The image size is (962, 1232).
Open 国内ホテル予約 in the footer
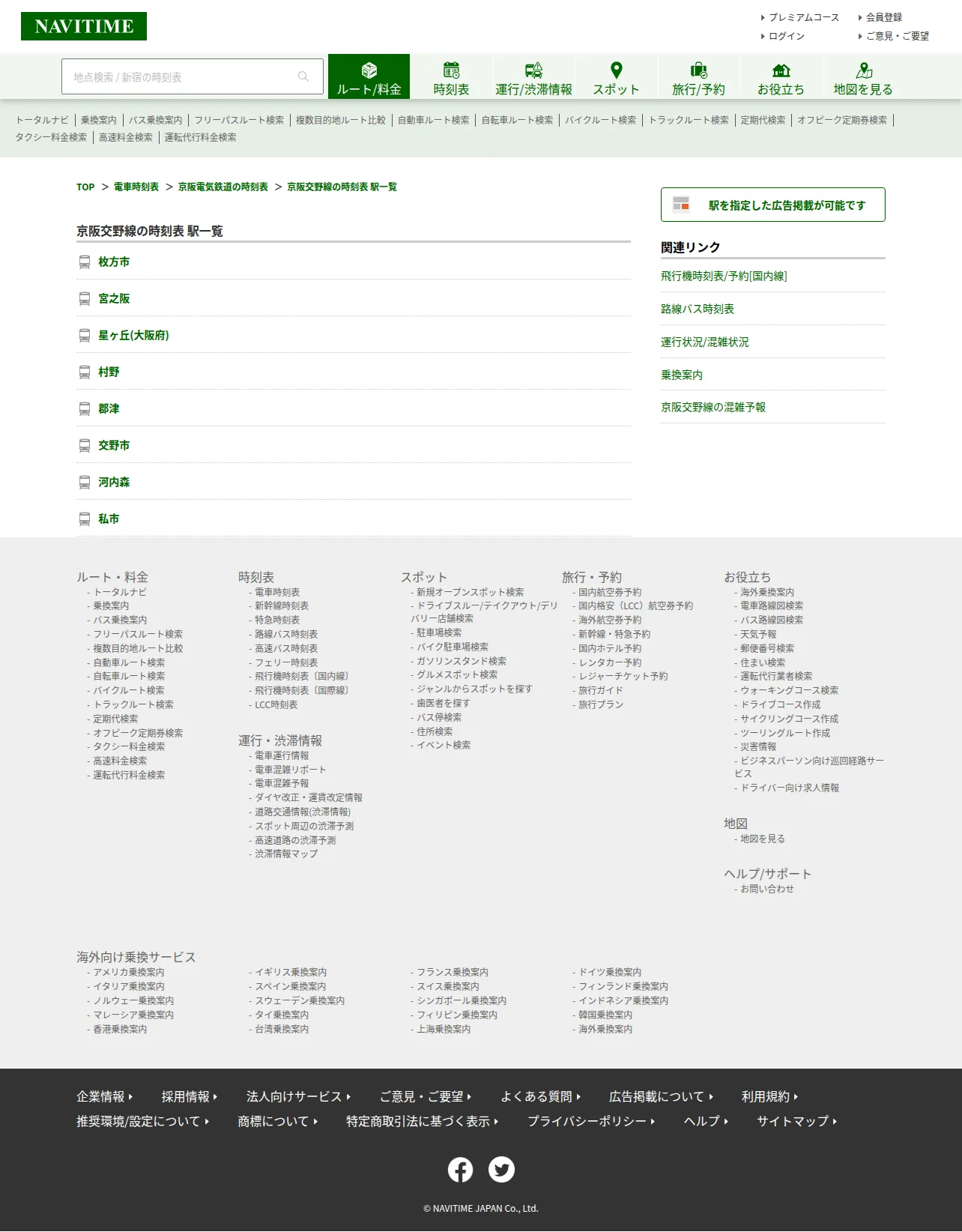(610, 649)
